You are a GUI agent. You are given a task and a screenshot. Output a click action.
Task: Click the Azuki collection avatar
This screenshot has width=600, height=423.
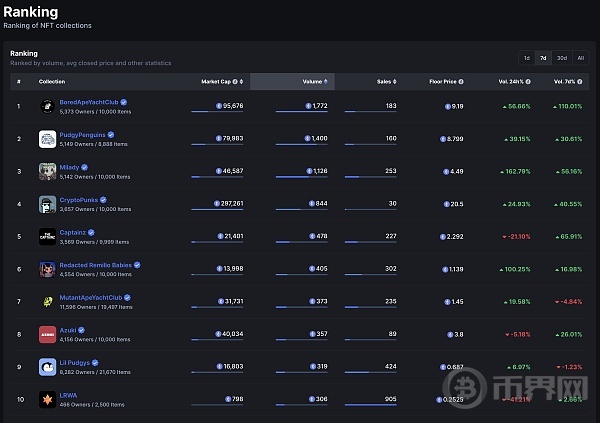[47, 334]
